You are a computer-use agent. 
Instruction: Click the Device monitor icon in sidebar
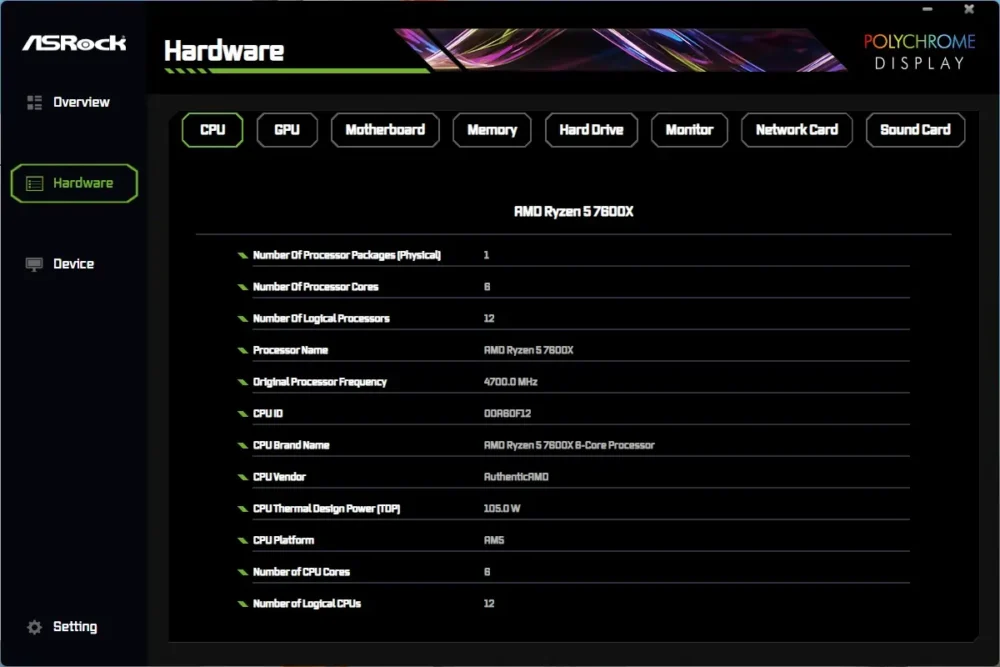[34, 264]
